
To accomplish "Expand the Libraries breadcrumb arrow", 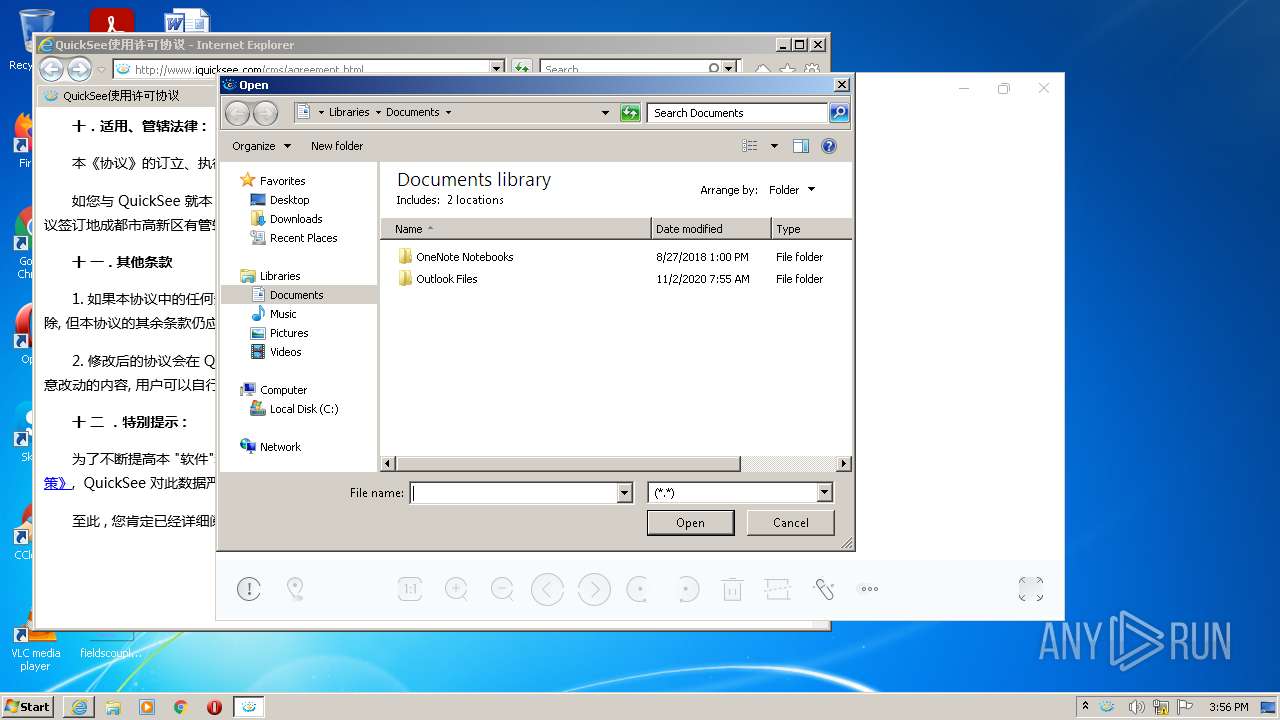I will 377,113.
